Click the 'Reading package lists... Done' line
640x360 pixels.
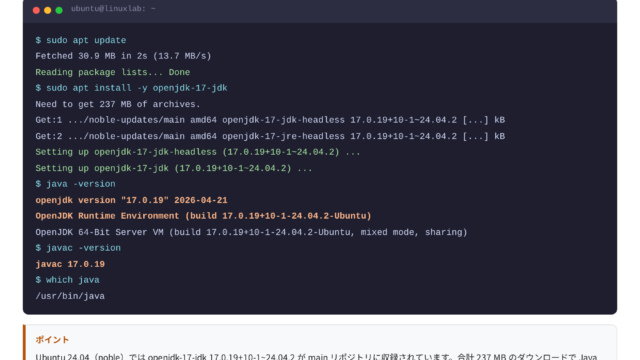(x=113, y=72)
